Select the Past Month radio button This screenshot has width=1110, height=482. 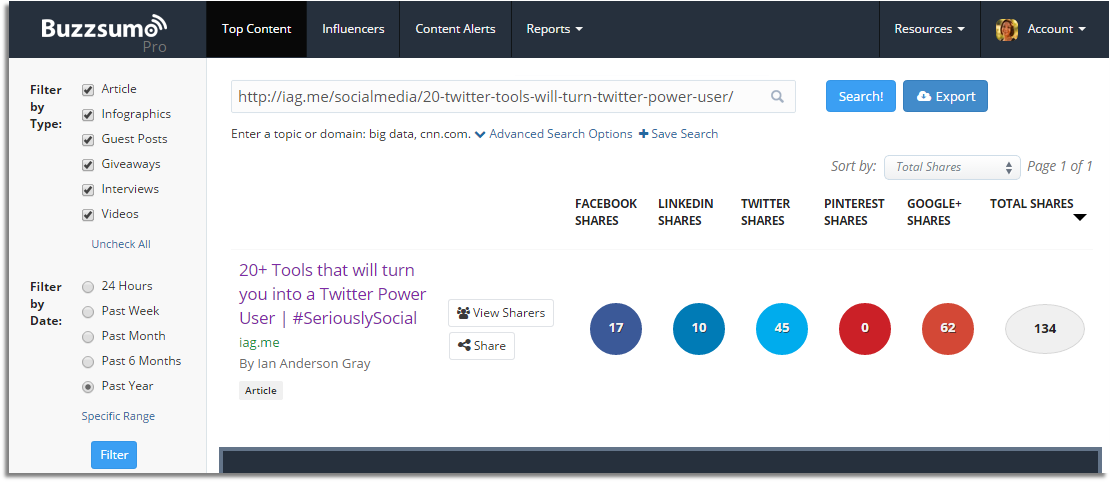[x=88, y=337]
